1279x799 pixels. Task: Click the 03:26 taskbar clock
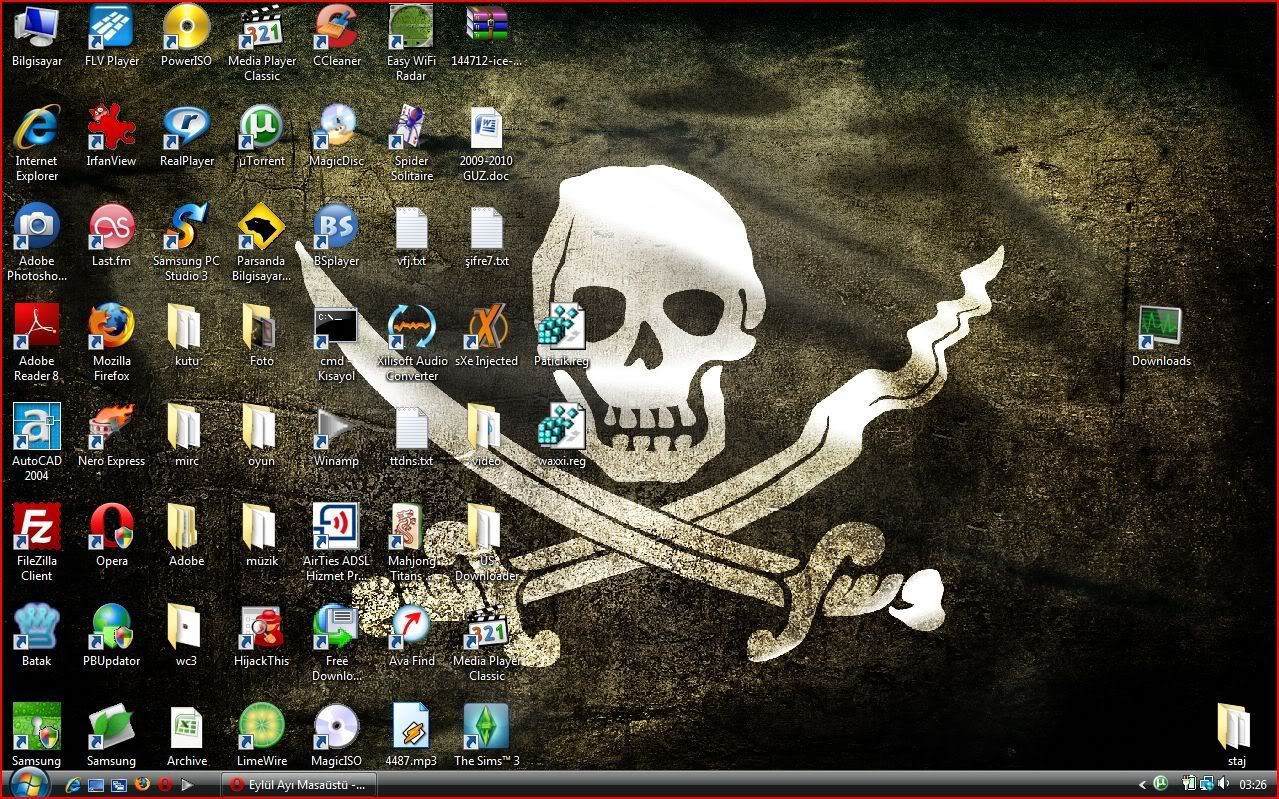pos(1253,785)
